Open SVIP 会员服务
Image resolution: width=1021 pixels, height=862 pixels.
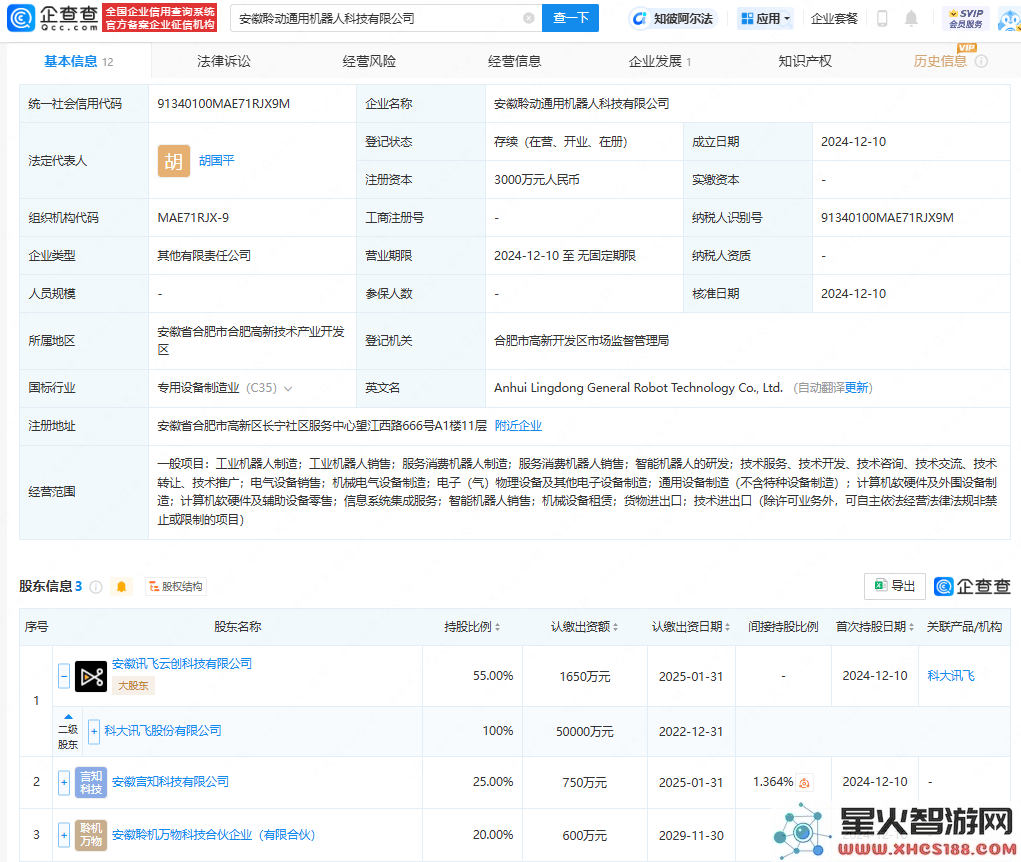point(966,18)
